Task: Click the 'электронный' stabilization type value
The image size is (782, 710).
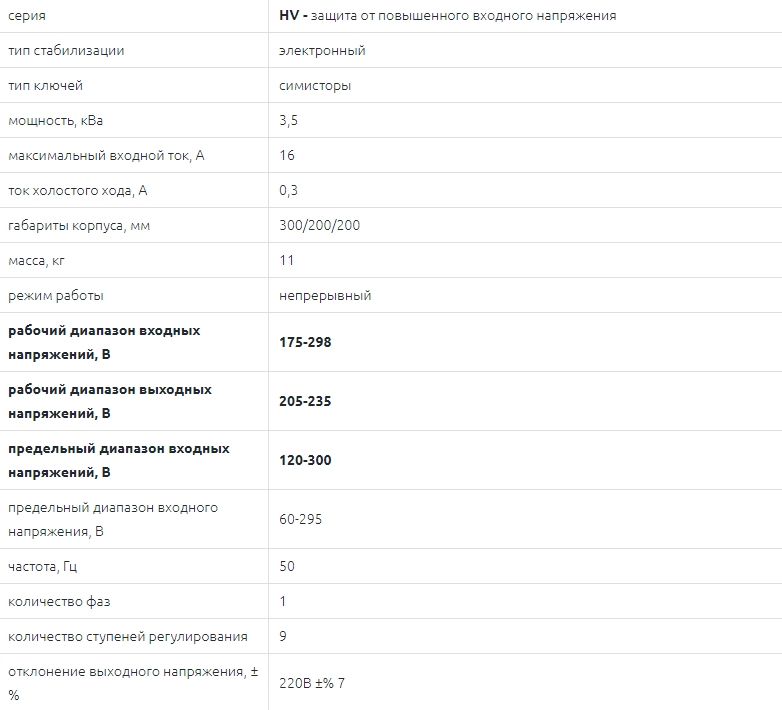Action: (x=322, y=50)
